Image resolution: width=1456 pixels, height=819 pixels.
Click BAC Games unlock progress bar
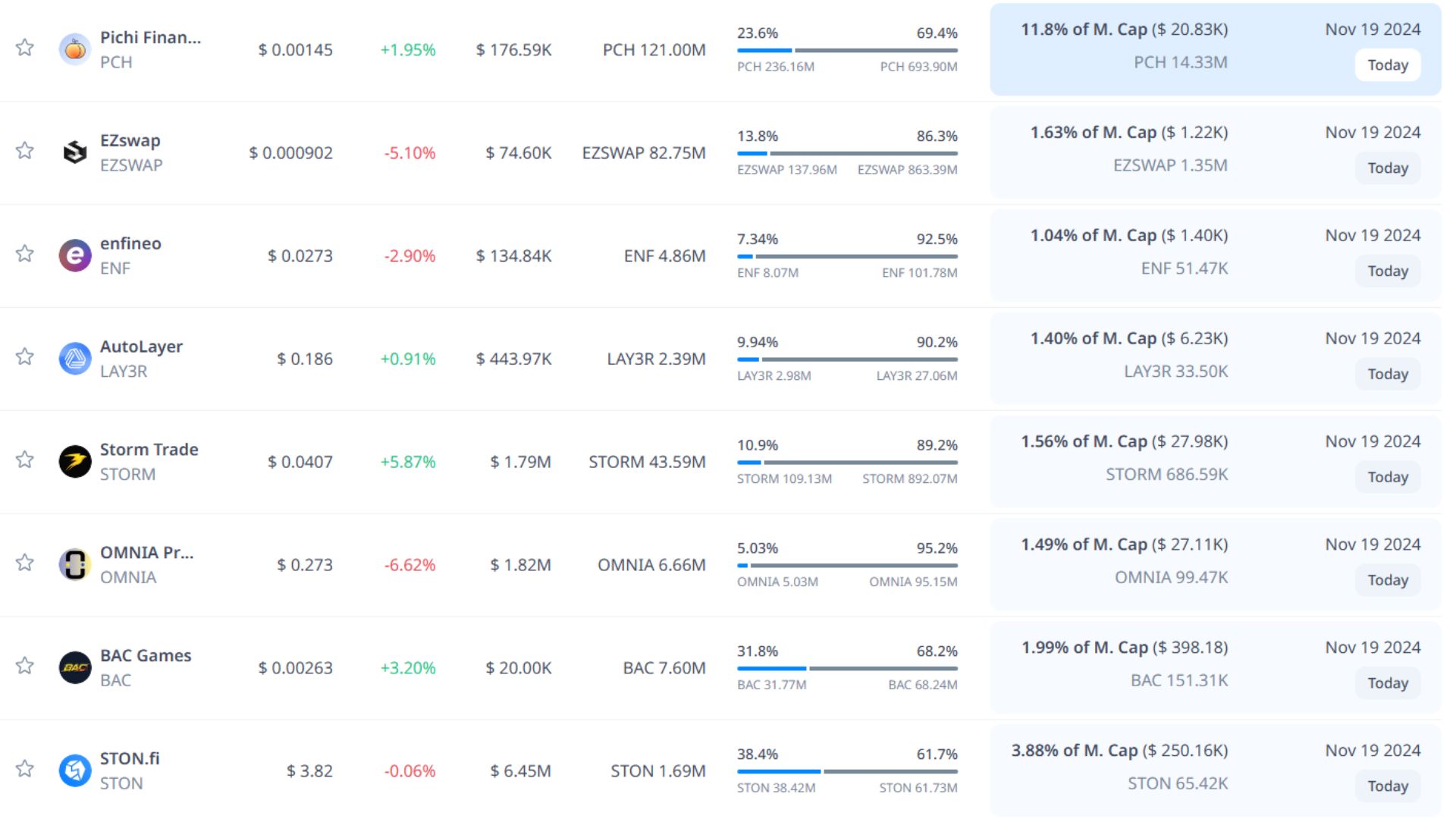[846, 668]
